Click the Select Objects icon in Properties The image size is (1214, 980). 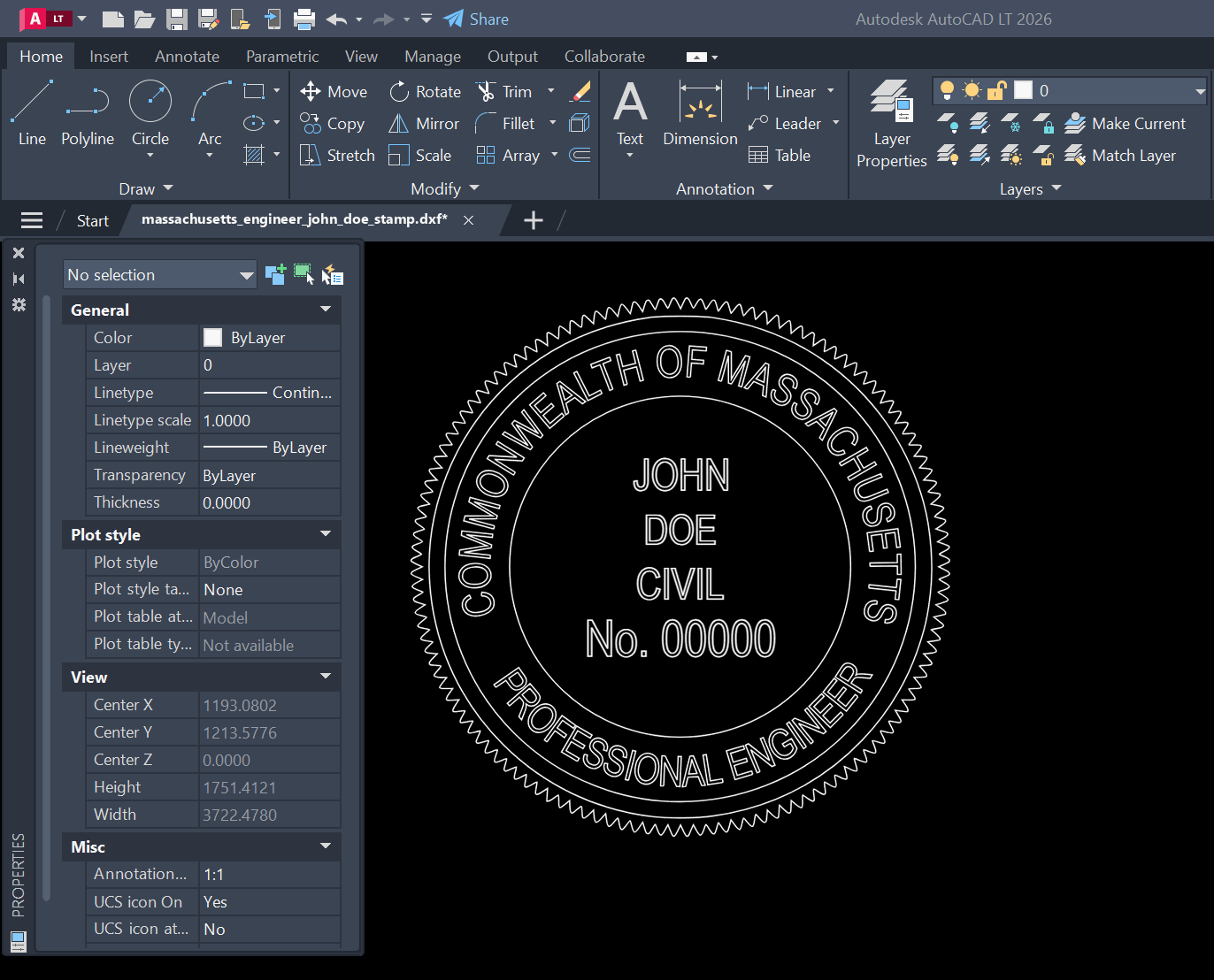[303, 275]
